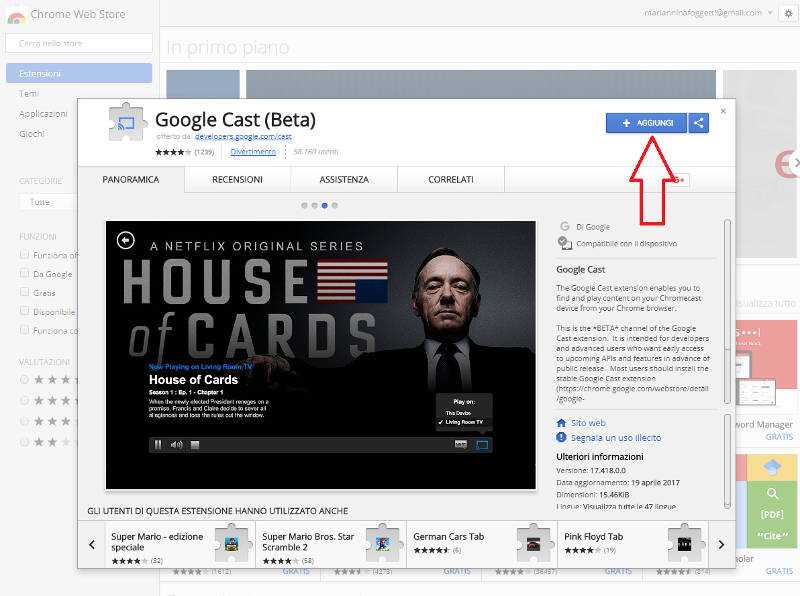This screenshot has height=596, width=800.
Task: Click the Cerca nello store search field
Action: [x=79, y=43]
